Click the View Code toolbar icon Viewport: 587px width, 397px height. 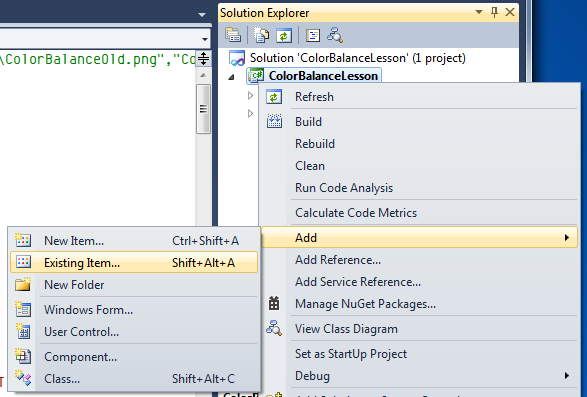(x=313, y=35)
